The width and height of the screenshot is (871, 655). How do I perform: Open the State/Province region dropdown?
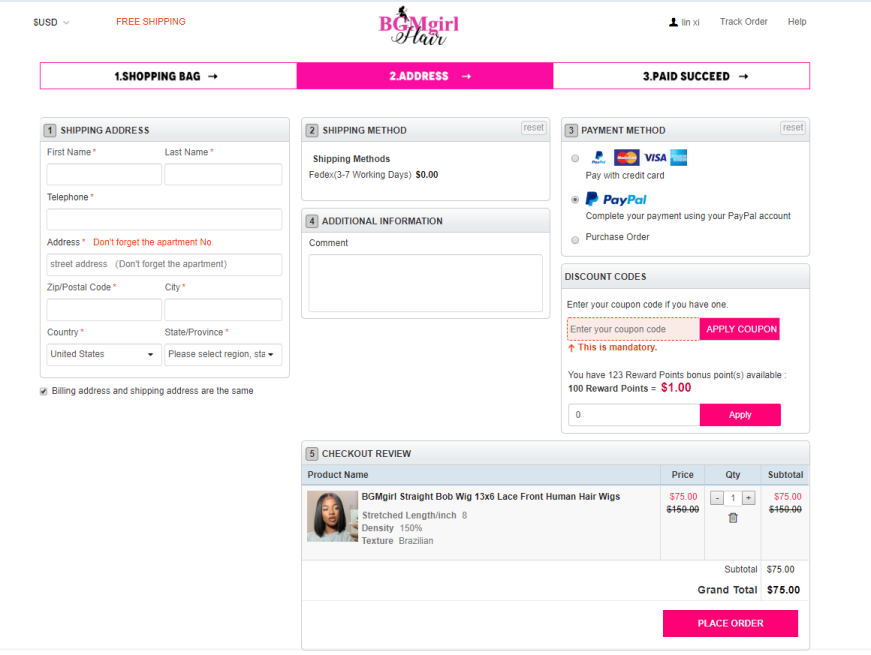click(223, 354)
